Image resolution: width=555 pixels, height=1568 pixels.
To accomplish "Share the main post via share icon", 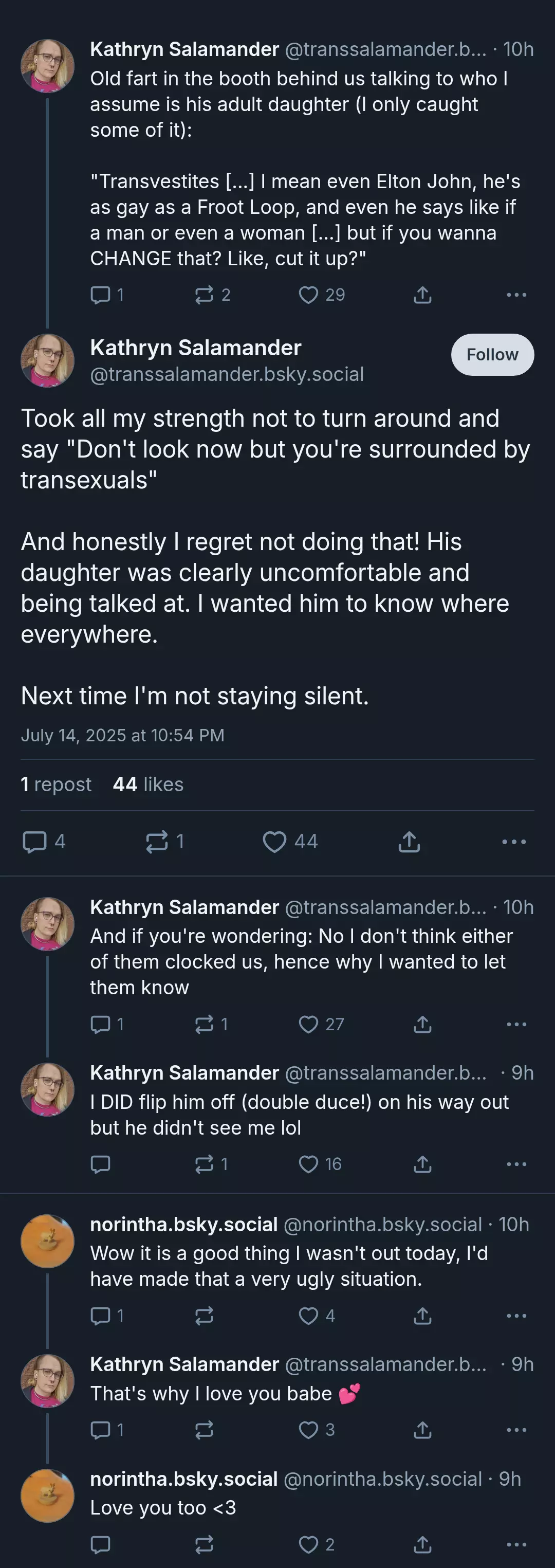I will point(409,841).
